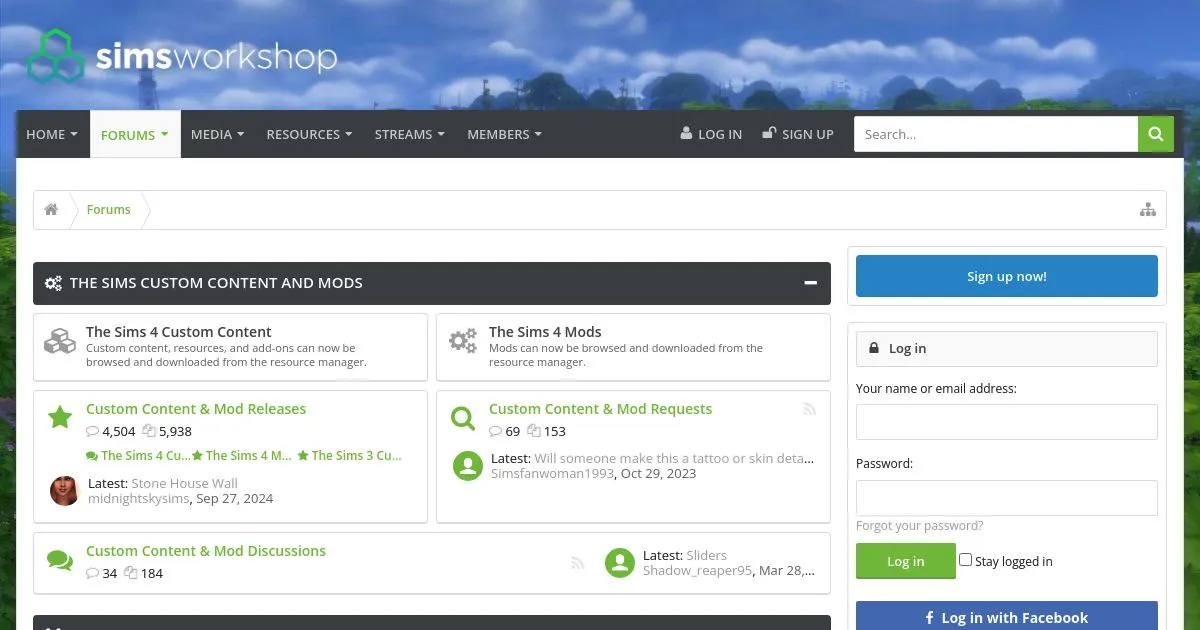Go to home via breadcrumb house icon
Screen dimensions: 1200x630
[x=51, y=209]
